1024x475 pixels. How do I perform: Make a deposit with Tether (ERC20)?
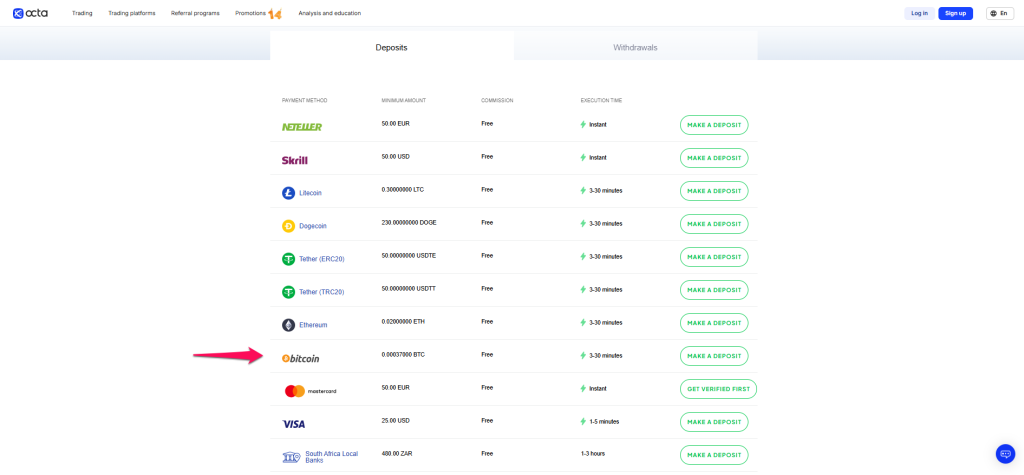[x=714, y=257]
